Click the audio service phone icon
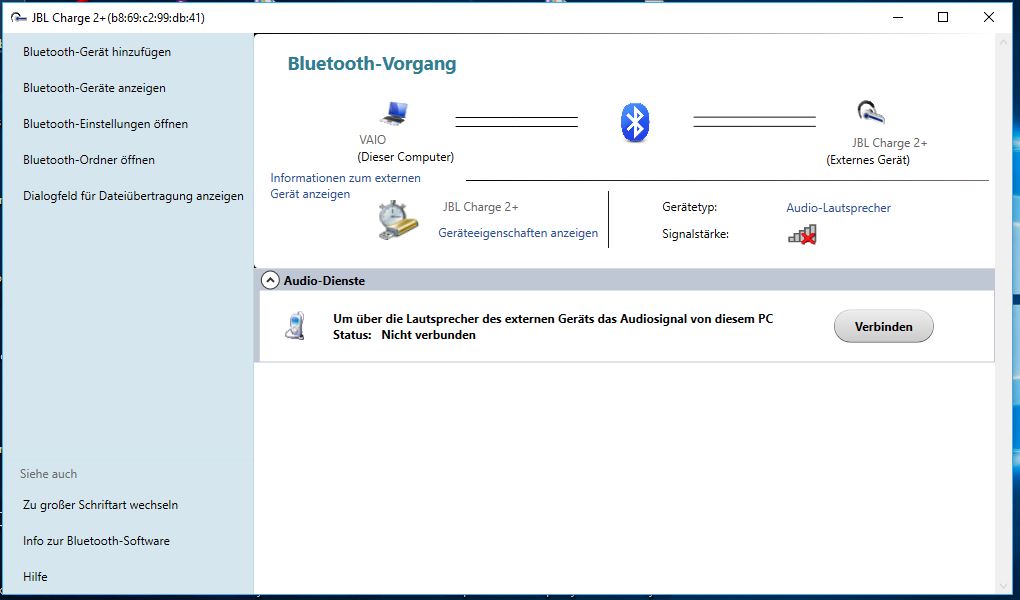The width and height of the screenshot is (1020, 600). [295, 326]
